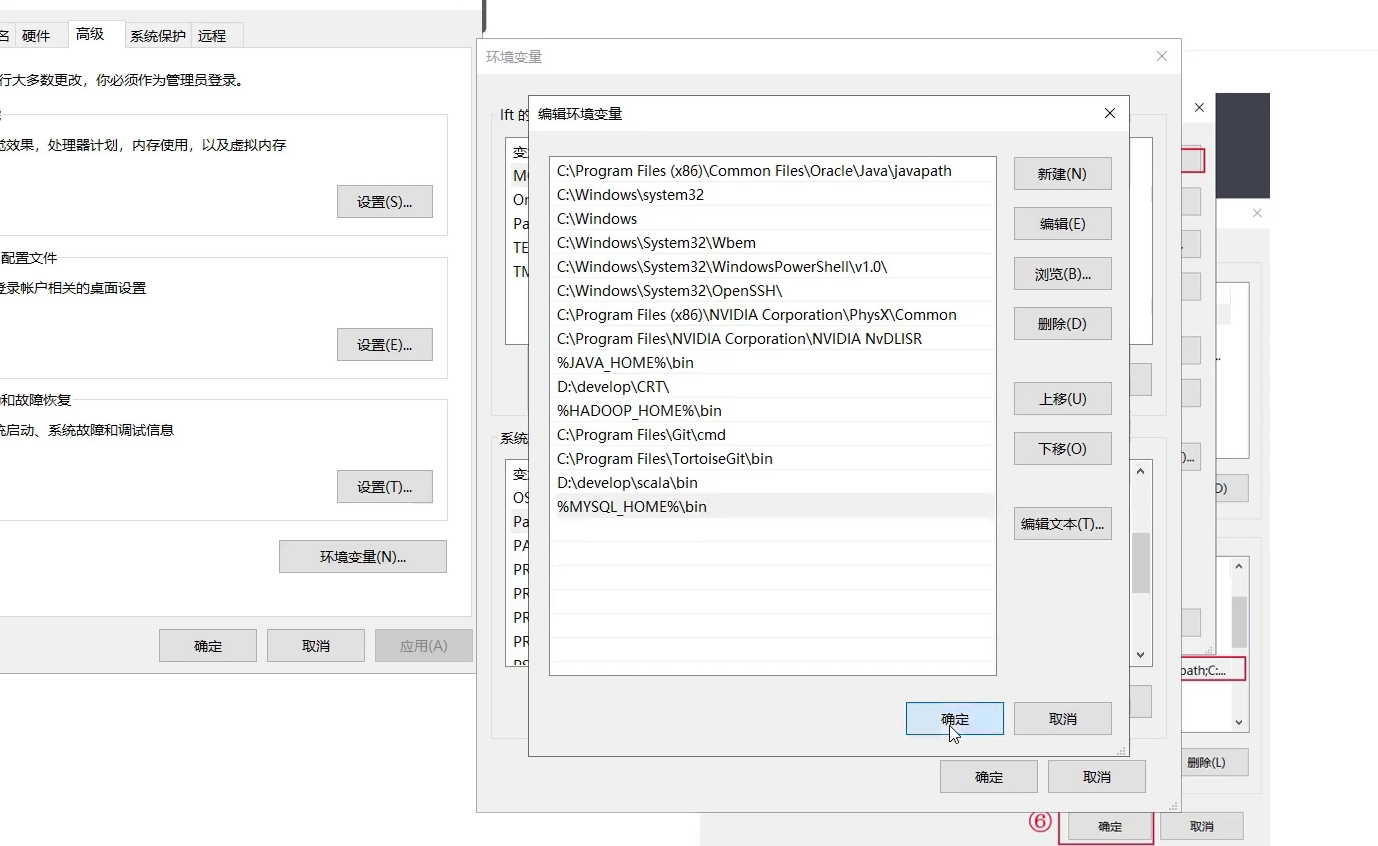Click 新建(N) to add a path
Viewport: 1378px width, 846px height.
1062,173
